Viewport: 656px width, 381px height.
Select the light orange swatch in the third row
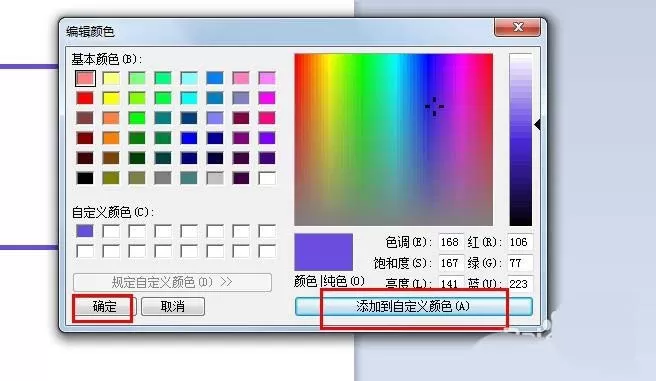[111, 118]
